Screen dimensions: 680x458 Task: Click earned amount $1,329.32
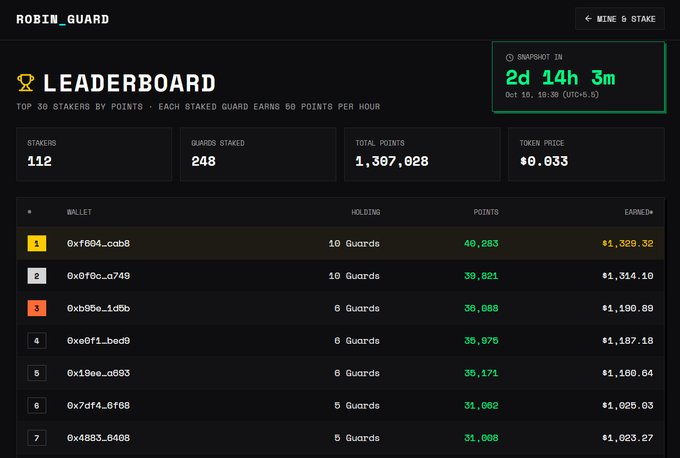[x=628, y=243]
